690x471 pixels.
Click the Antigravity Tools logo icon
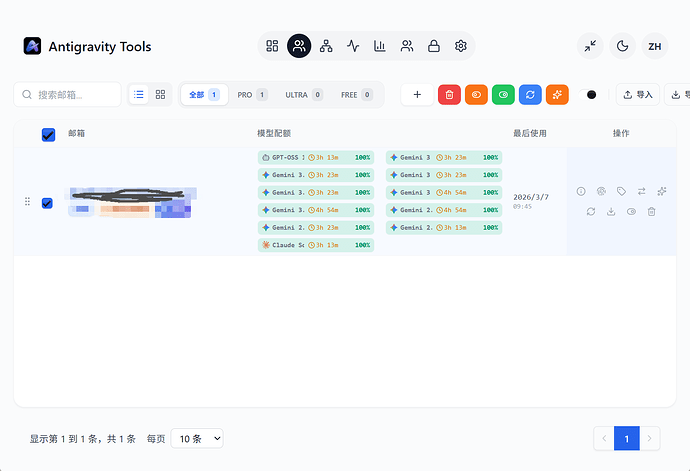coord(33,46)
